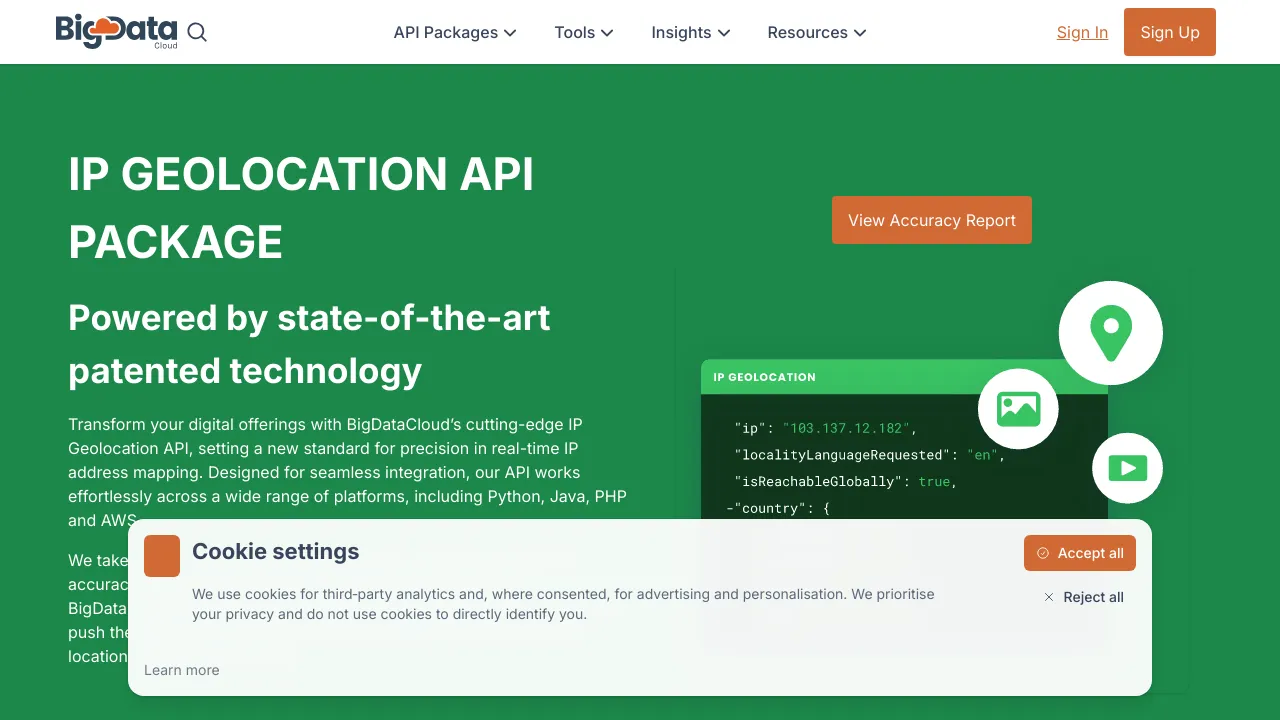Reject all cookies
The image size is (1280, 720).
point(1083,597)
